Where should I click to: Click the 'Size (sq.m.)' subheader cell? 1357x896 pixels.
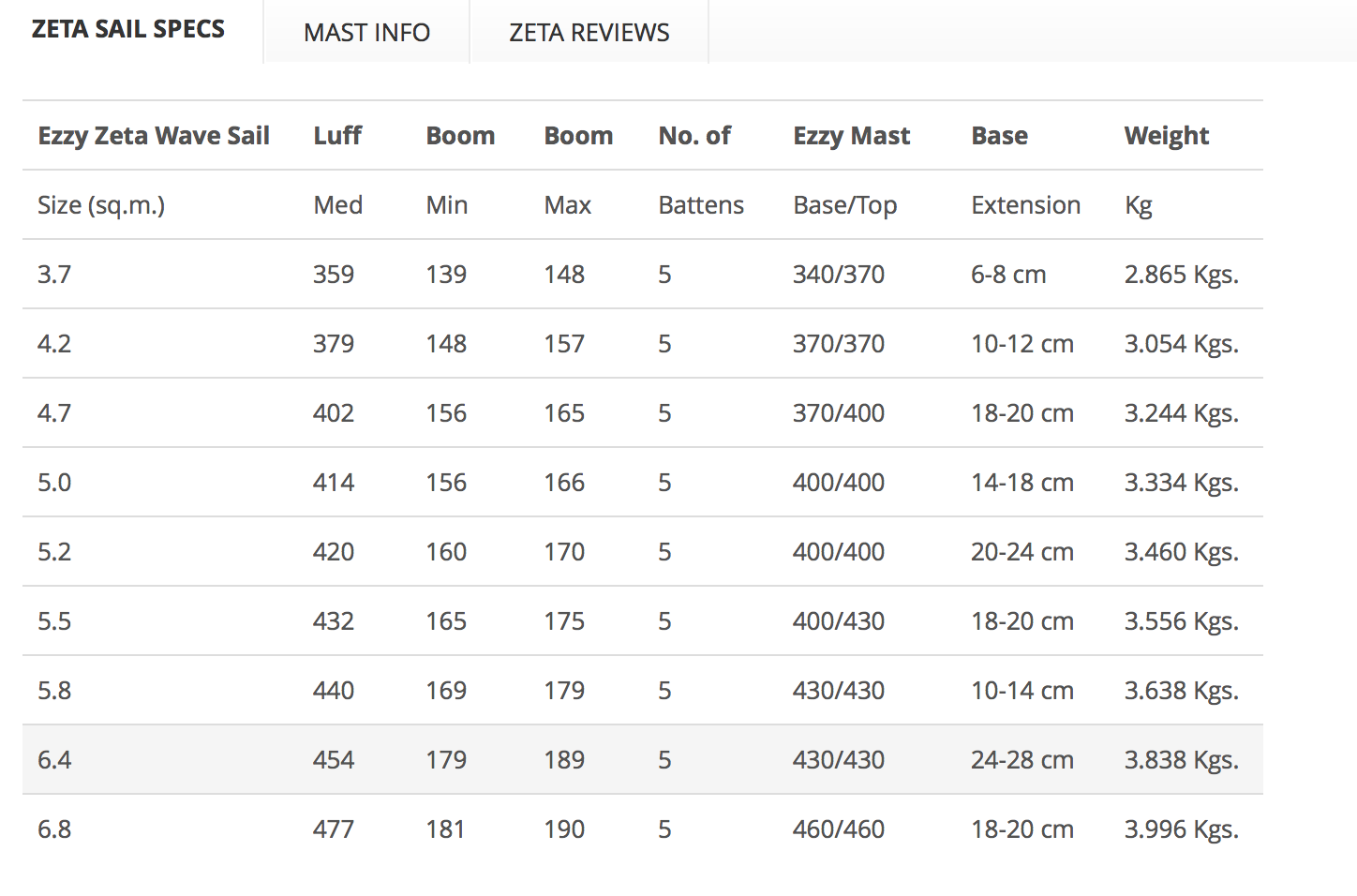(101, 205)
